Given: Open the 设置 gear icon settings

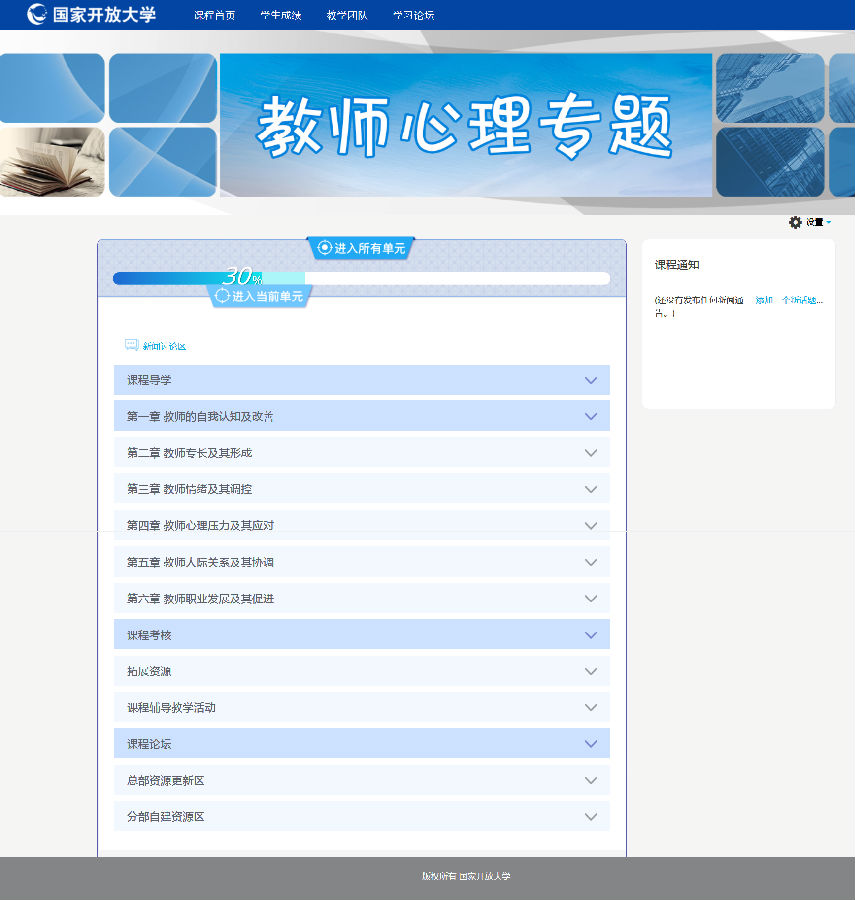Looking at the screenshot, I should click(x=795, y=222).
